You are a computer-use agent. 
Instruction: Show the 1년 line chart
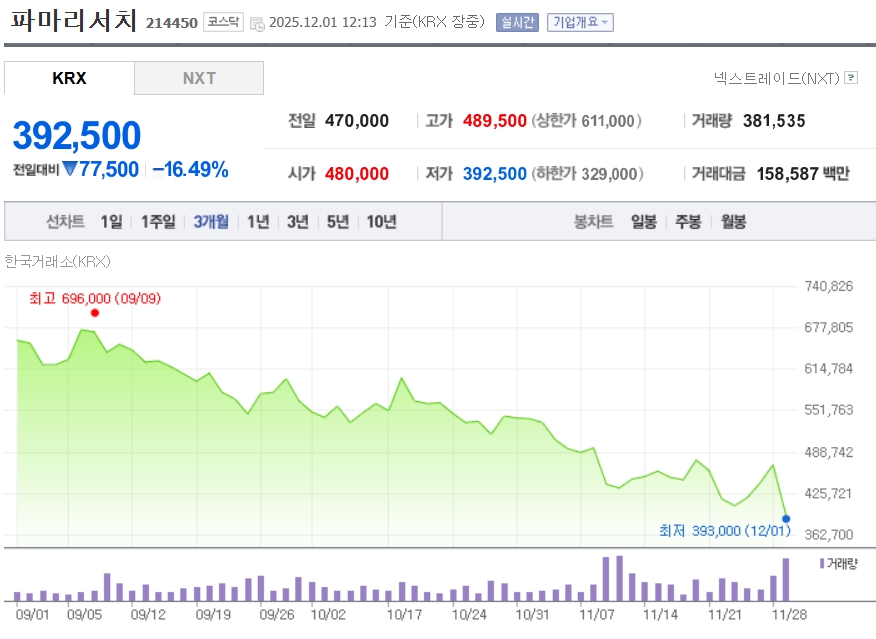(258, 222)
